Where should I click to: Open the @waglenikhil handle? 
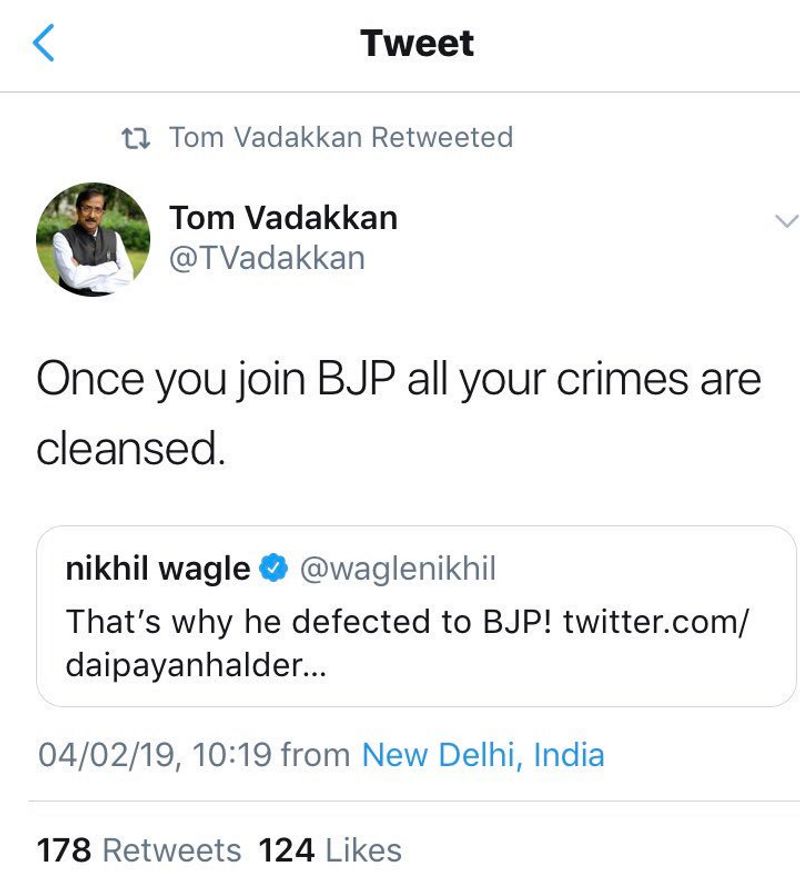(x=397, y=569)
